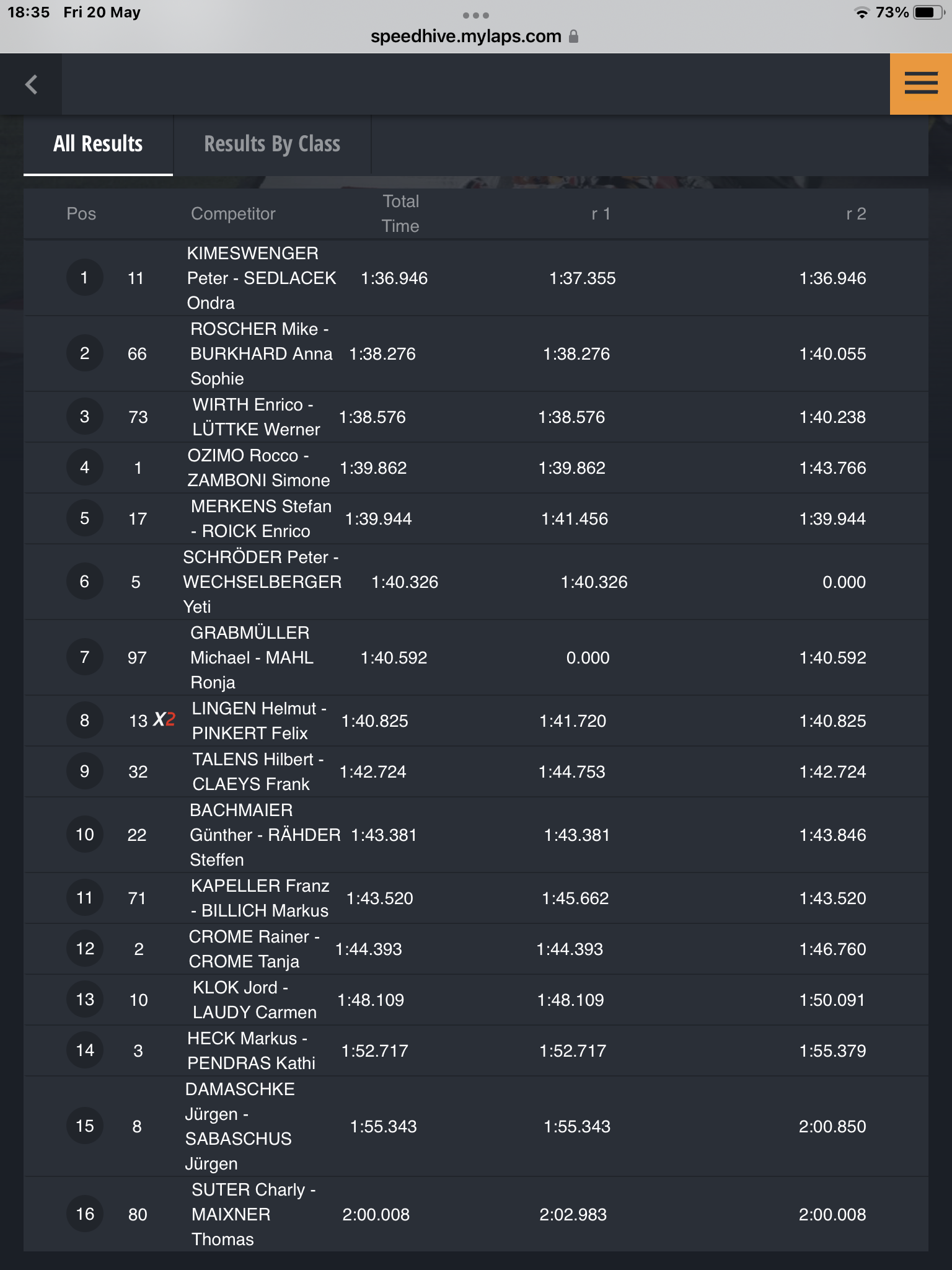Sort by the r 2 column header

coord(856,214)
